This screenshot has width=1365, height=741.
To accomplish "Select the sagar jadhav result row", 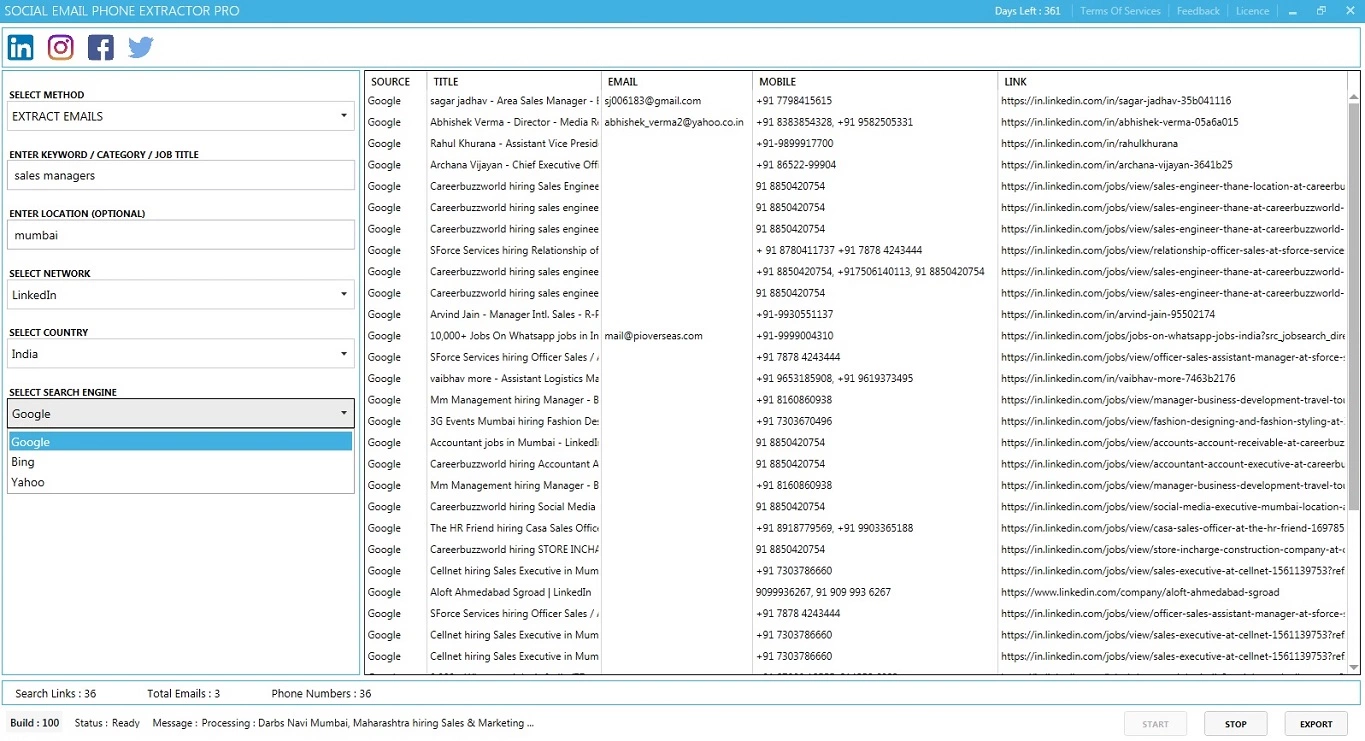I will (514, 101).
